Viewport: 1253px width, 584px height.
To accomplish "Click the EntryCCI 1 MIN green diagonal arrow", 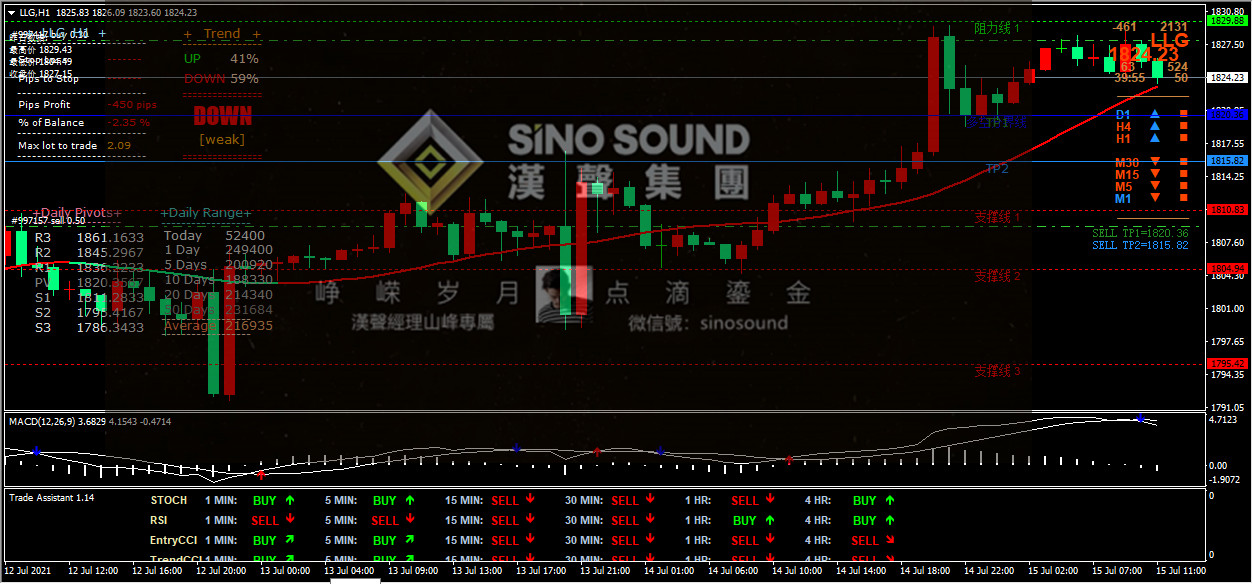I will tap(290, 540).
